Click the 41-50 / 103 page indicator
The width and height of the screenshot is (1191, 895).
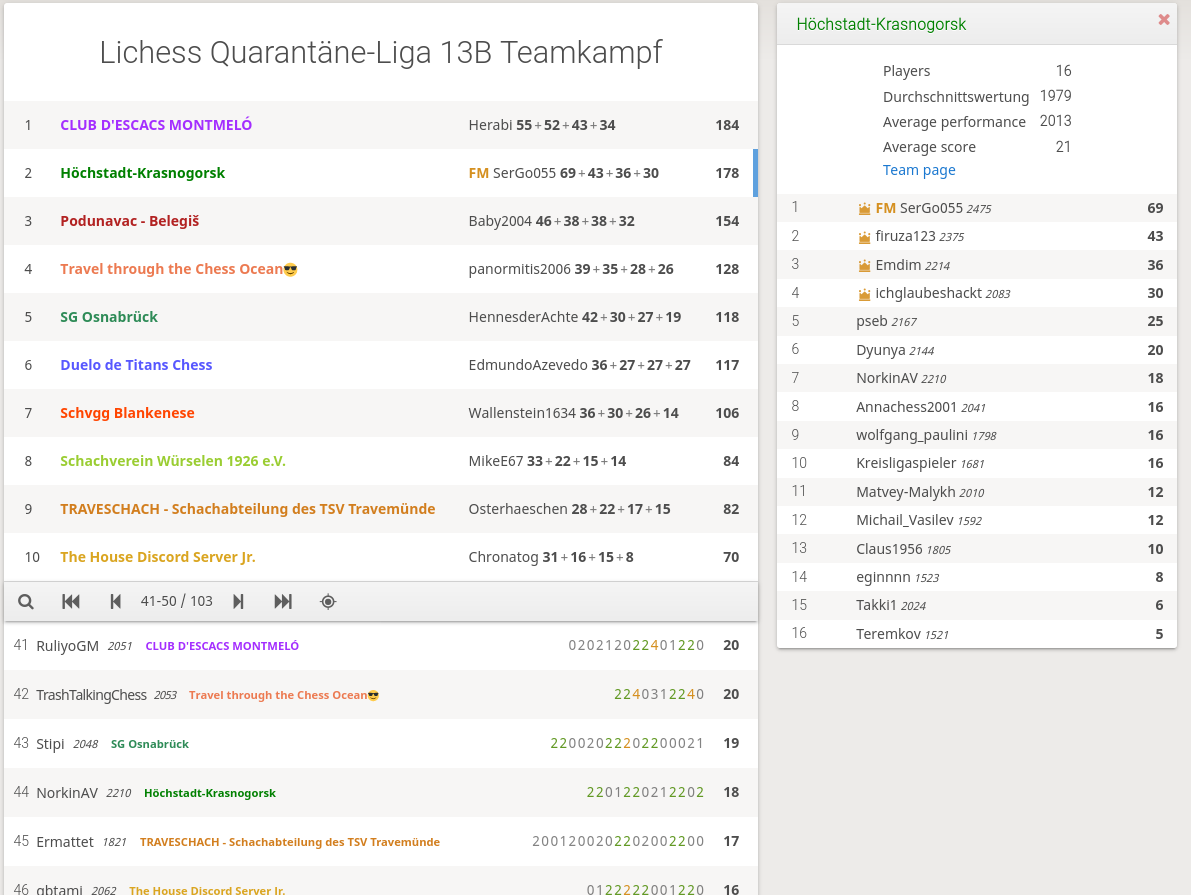click(x=176, y=601)
